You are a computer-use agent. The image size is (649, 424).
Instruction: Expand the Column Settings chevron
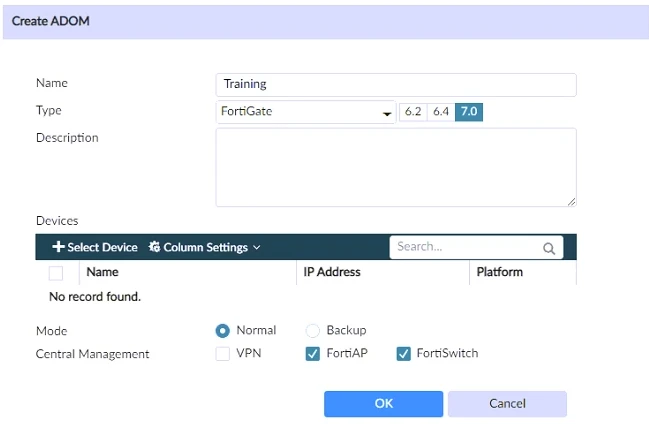point(257,247)
